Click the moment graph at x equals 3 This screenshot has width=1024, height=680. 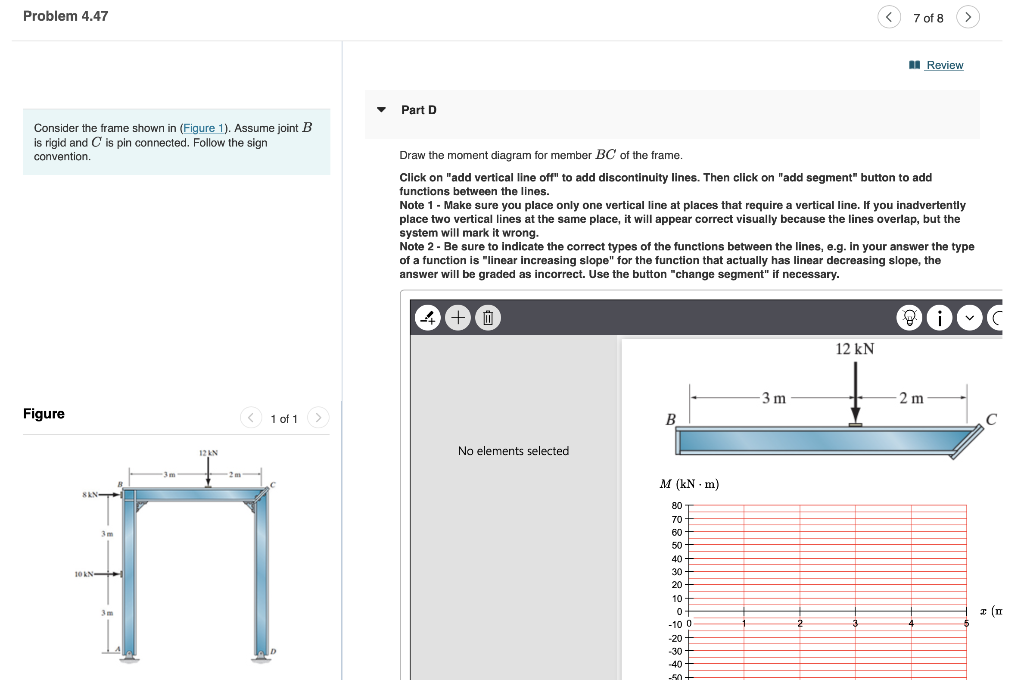856,611
